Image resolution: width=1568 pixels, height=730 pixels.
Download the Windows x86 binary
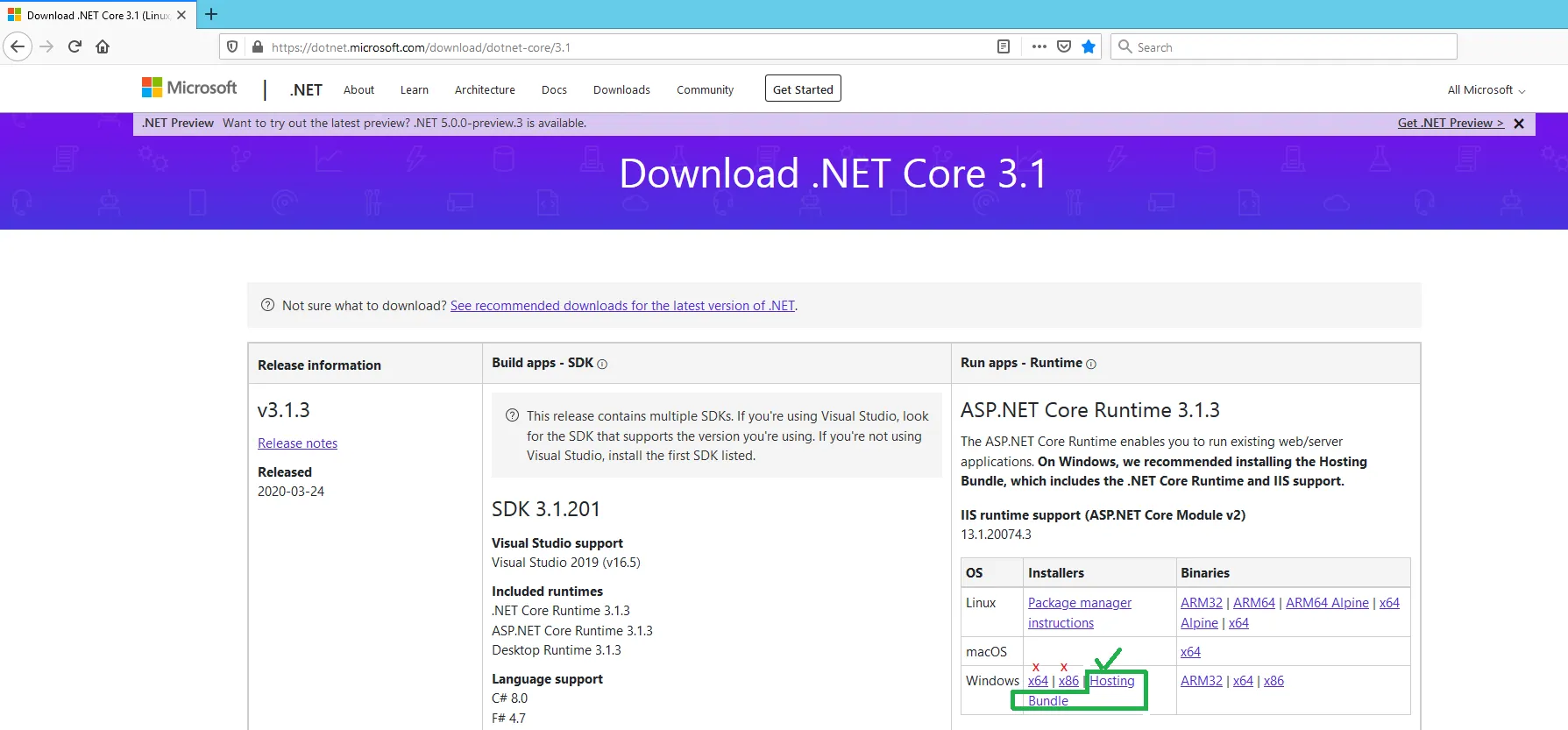[1274, 681]
